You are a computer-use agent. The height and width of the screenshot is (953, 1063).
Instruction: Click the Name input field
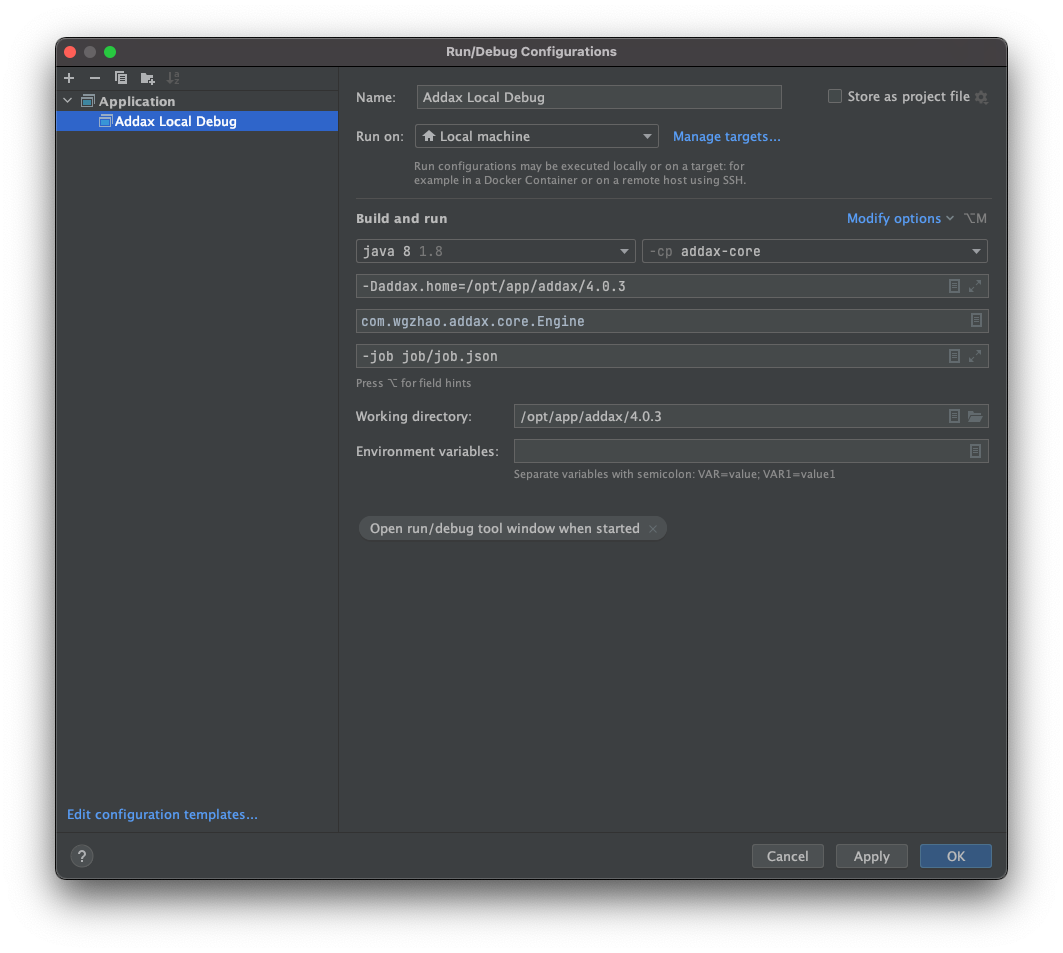click(598, 97)
